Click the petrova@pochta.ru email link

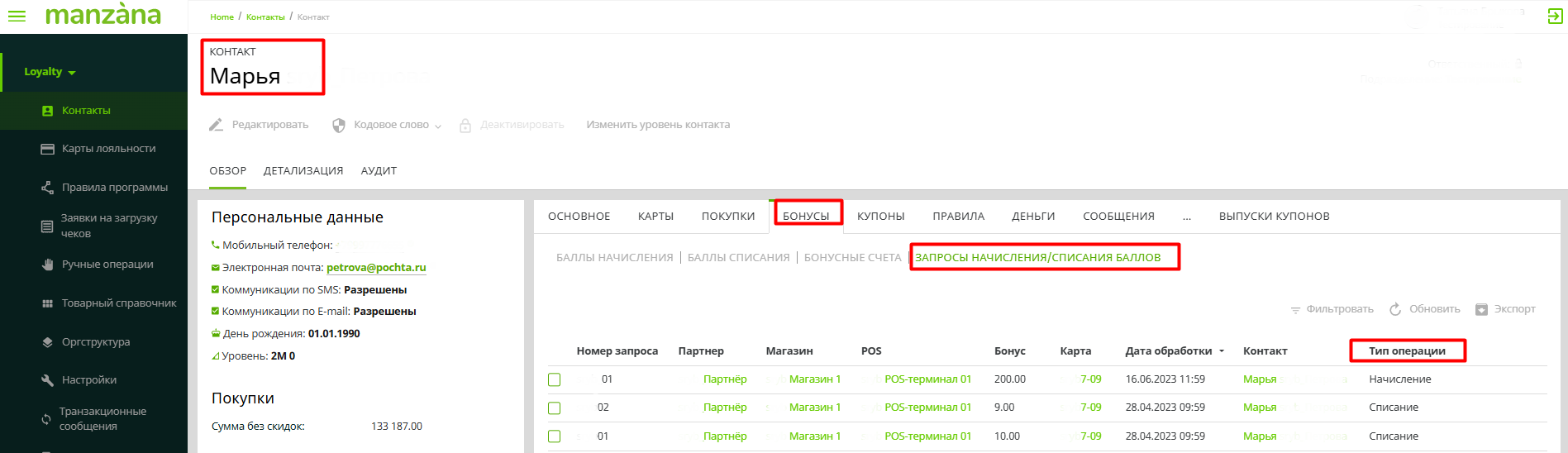[376, 268]
